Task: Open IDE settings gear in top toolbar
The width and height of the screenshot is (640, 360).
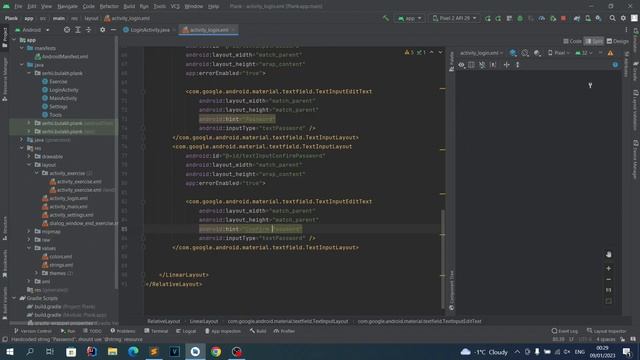Action: tap(623, 18)
